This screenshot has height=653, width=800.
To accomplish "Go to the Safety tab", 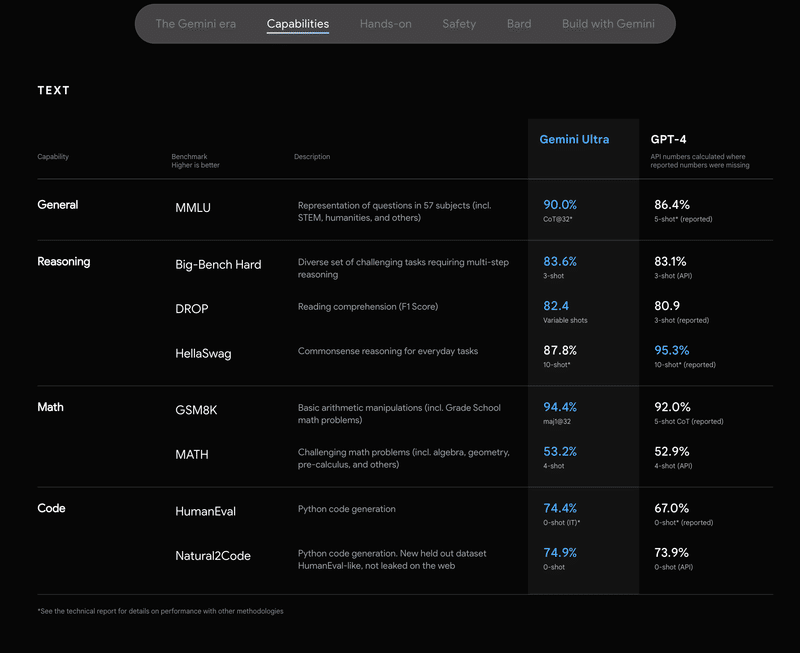I will click(x=459, y=24).
